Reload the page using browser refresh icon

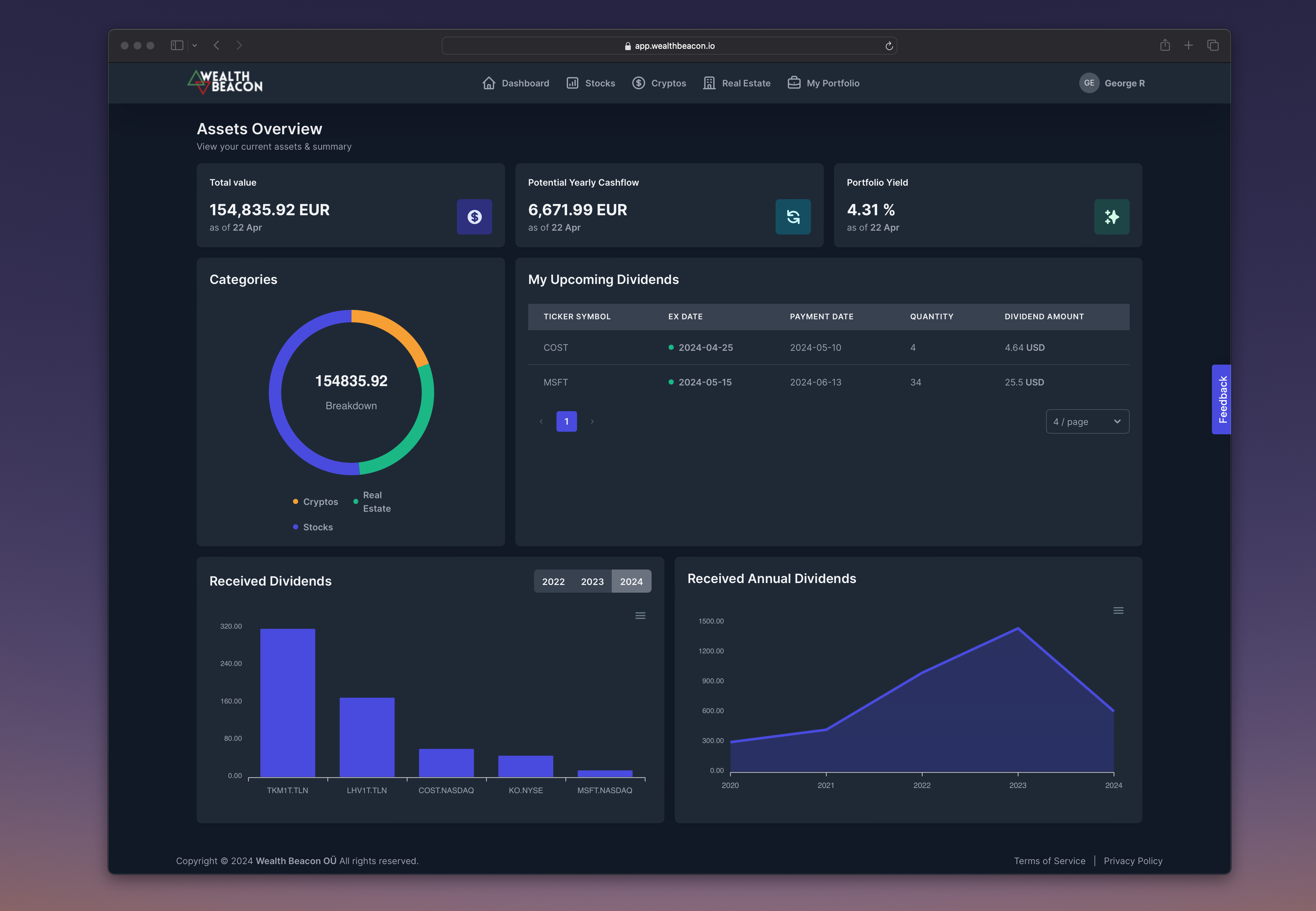(x=889, y=46)
